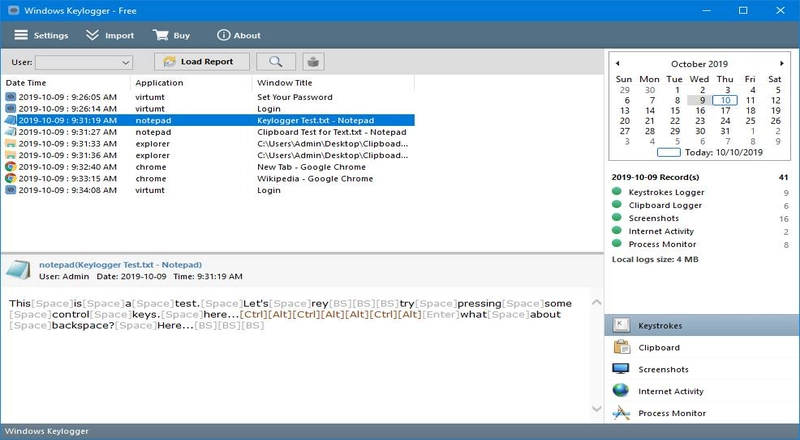Click the icon of the 9:26:05 AM virtumt row
The width and height of the screenshot is (800, 440).
pyautogui.click(x=11, y=96)
